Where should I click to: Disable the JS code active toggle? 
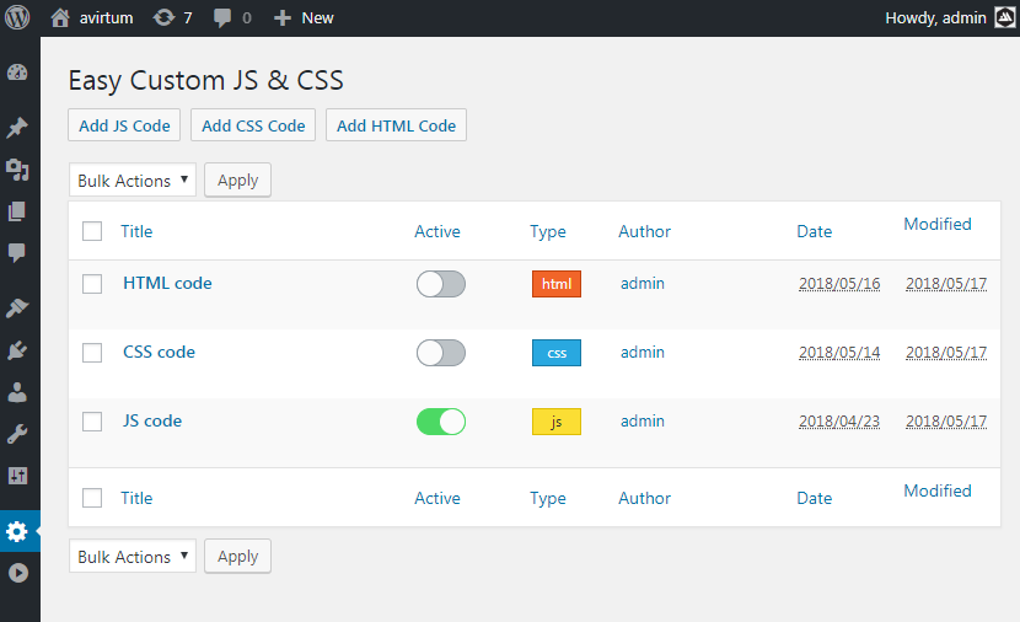coord(441,422)
